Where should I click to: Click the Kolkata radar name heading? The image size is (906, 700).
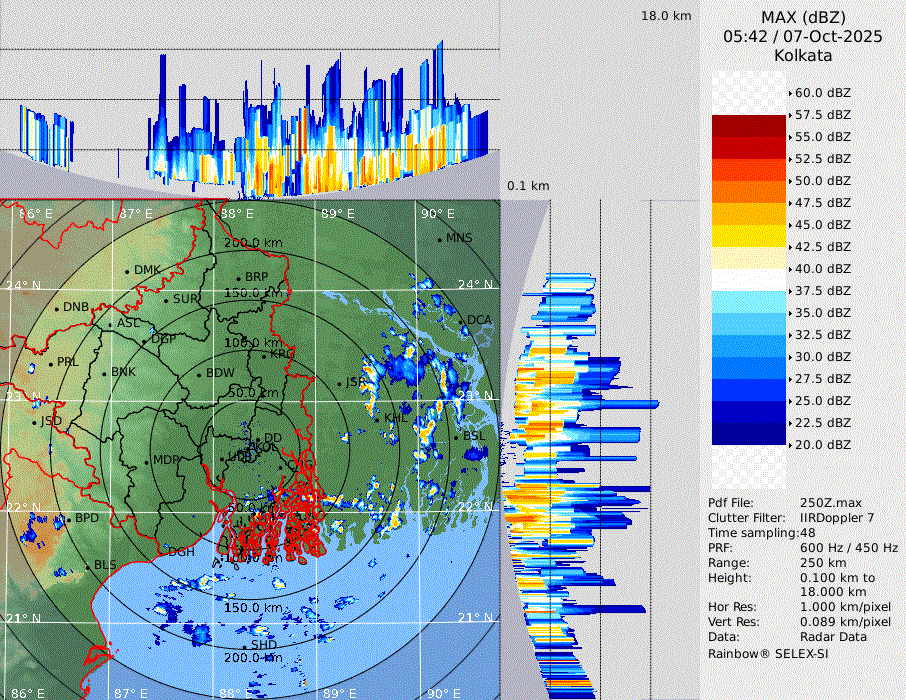point(803,55)
